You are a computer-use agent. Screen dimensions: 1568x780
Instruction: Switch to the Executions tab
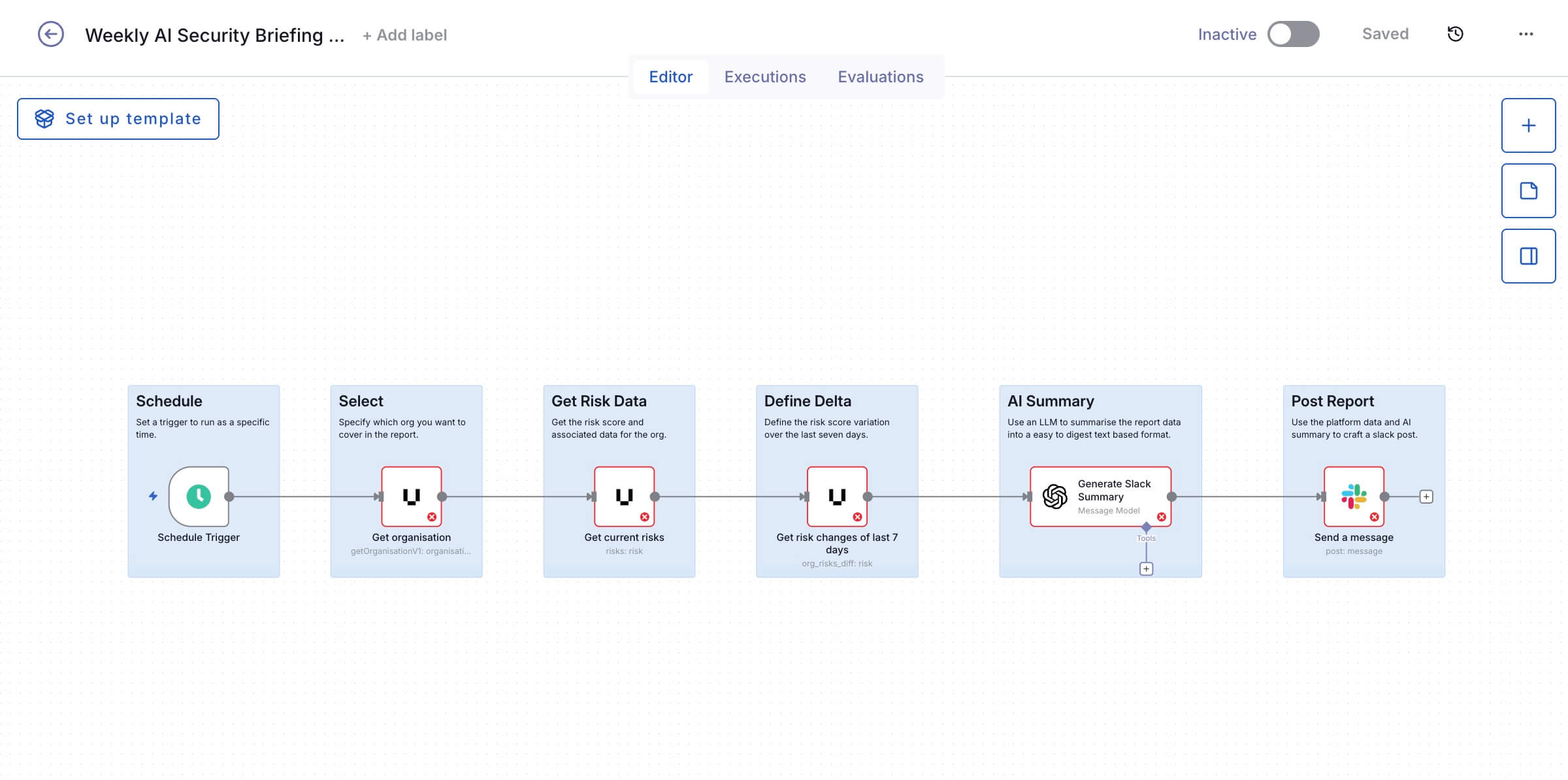(764, 76)
